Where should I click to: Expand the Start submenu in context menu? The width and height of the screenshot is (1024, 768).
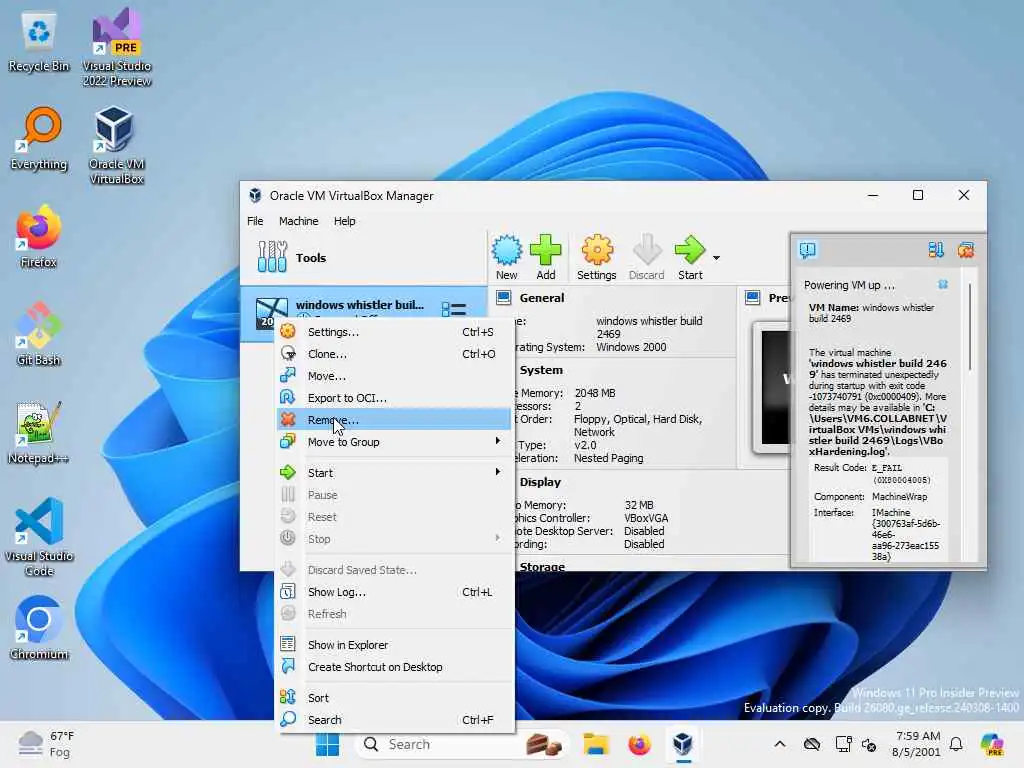point(393,473)
